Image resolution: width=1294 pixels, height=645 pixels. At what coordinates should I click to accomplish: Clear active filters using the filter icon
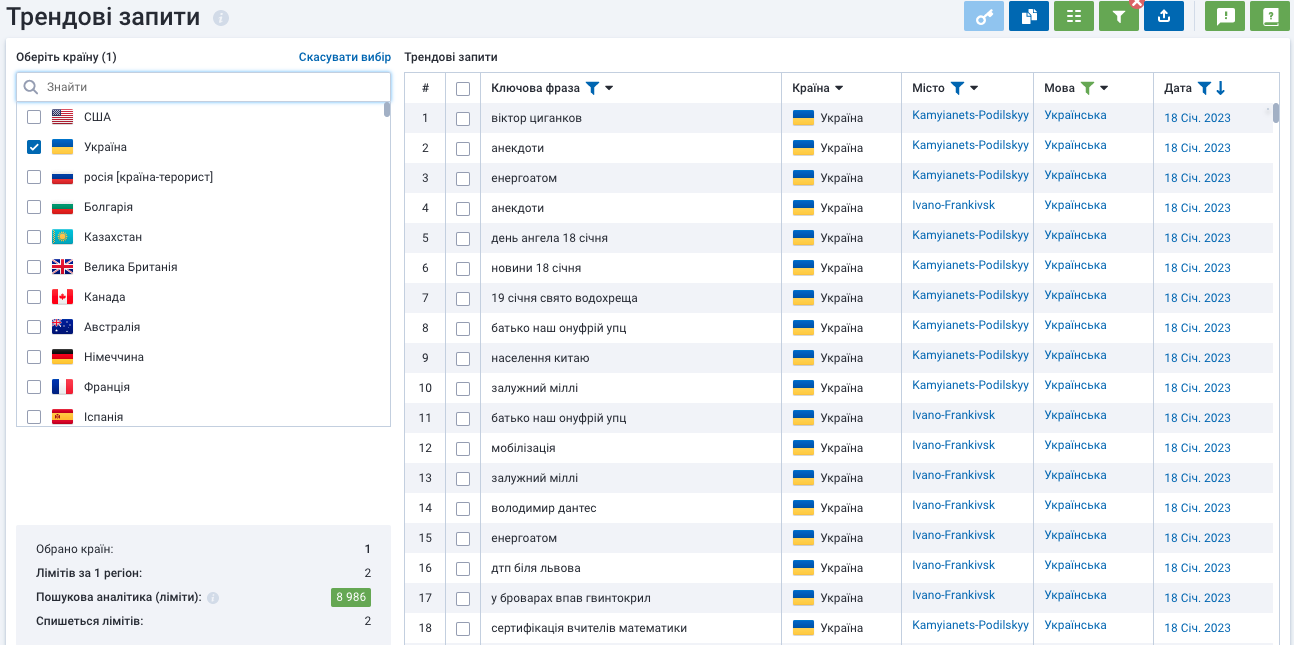pos(1118,16)
